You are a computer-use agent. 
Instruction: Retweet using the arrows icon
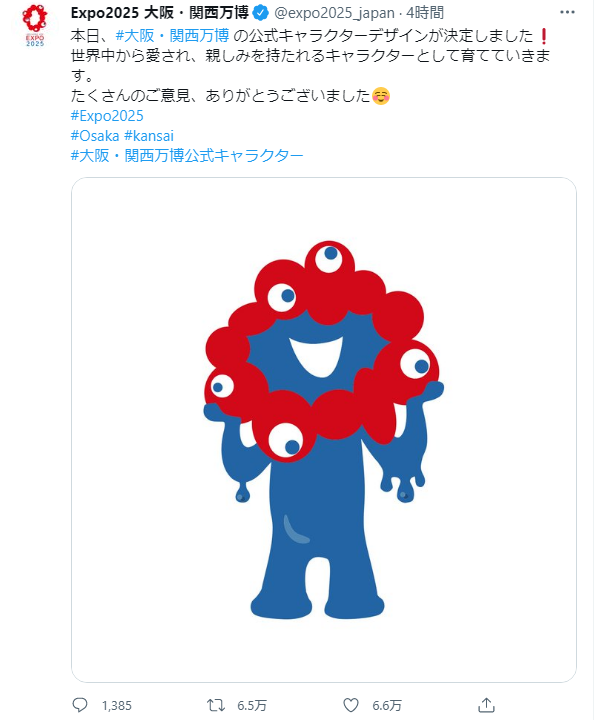point(215,705)
